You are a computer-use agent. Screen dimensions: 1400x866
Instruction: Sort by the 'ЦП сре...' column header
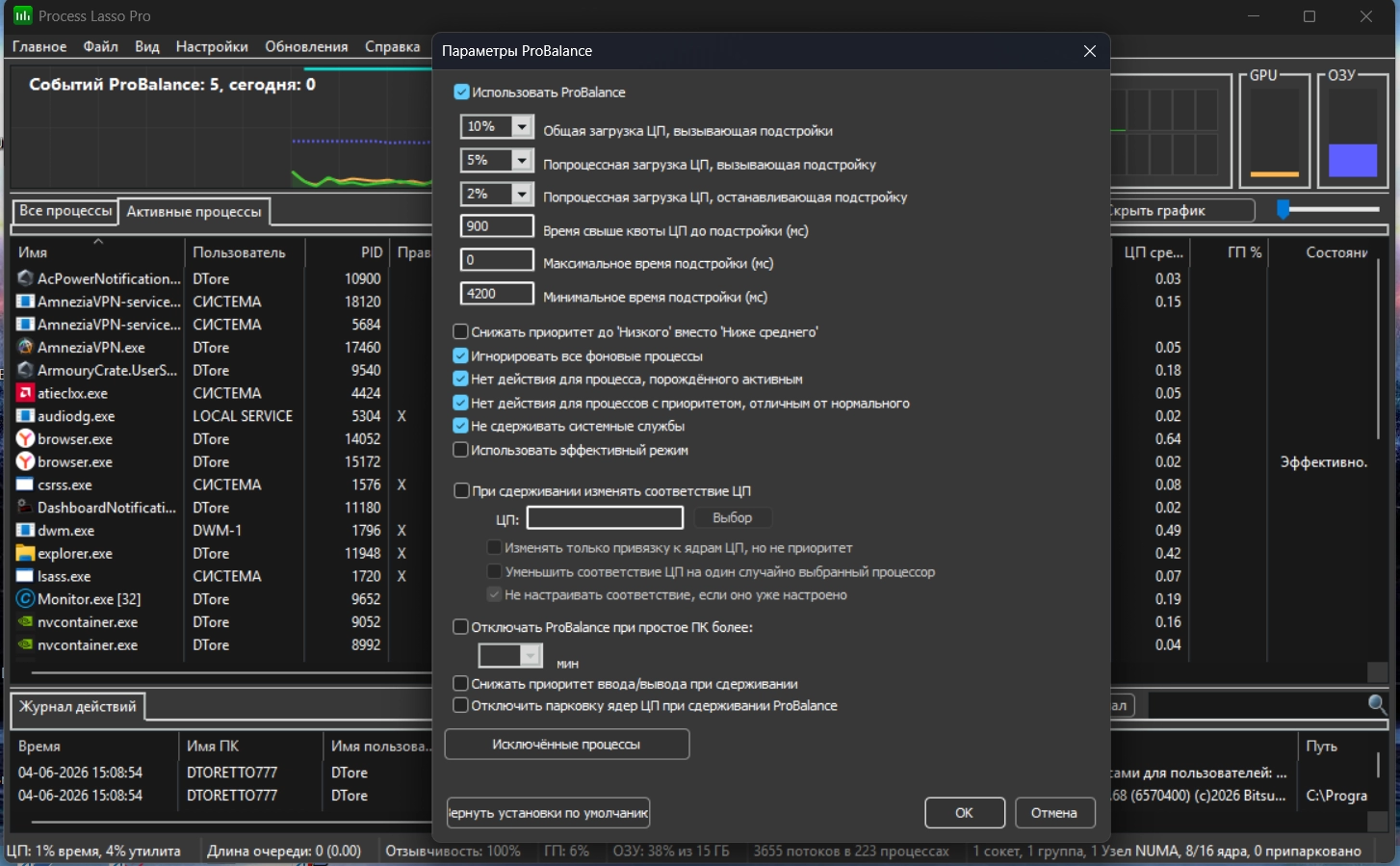pos(1154,252)
